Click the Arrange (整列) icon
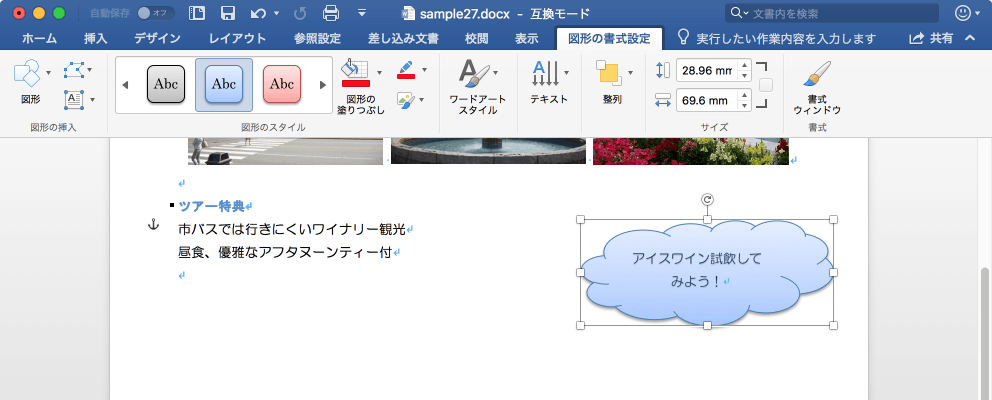The height and width of the screenshot is (400, 992). 609,73
